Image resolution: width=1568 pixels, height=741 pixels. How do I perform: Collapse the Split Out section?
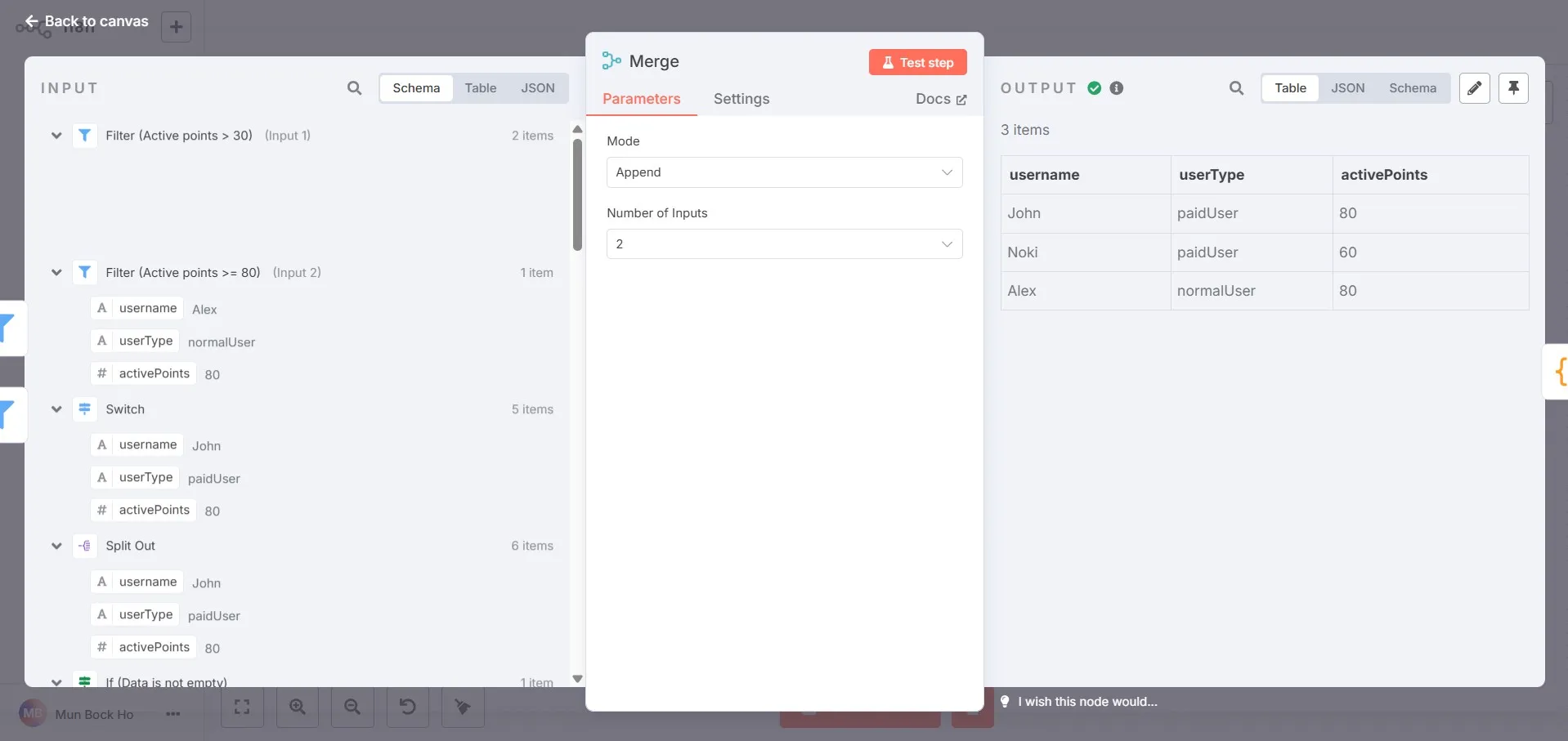[56, 546]
